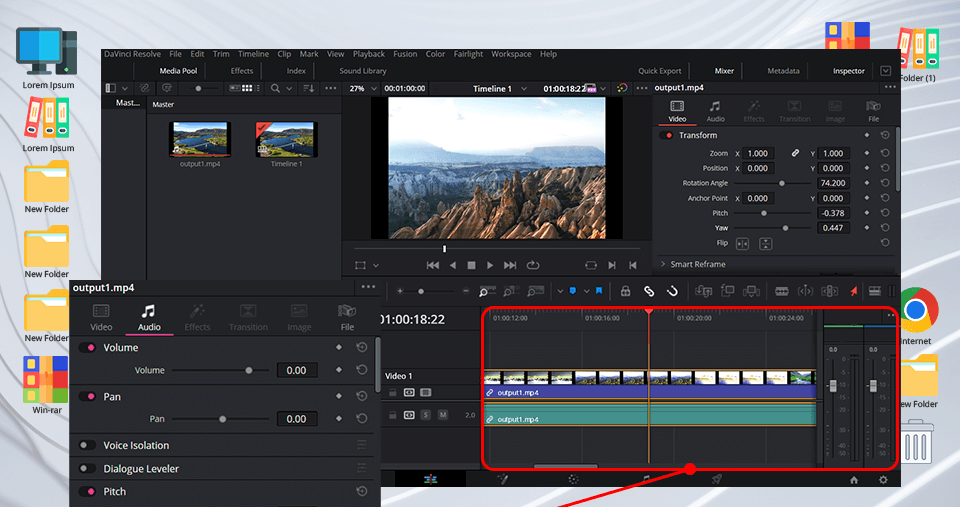The width and height of the screenshot is (960, 507).
Task: Open the Sound Library panel
Action: tap(363, 71)
